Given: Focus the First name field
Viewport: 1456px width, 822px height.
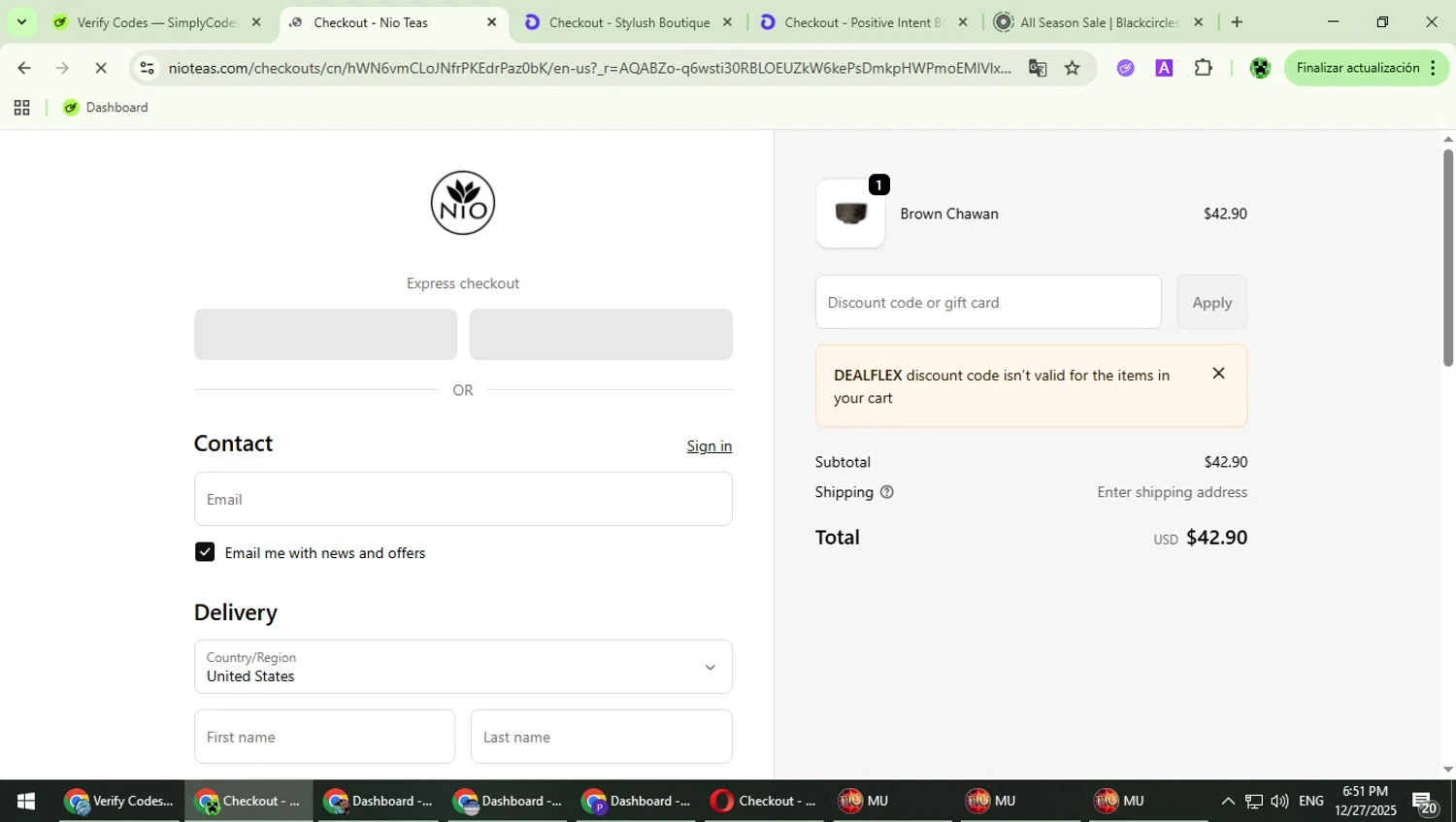Looking at the screenshot, I should pos(324,737).
